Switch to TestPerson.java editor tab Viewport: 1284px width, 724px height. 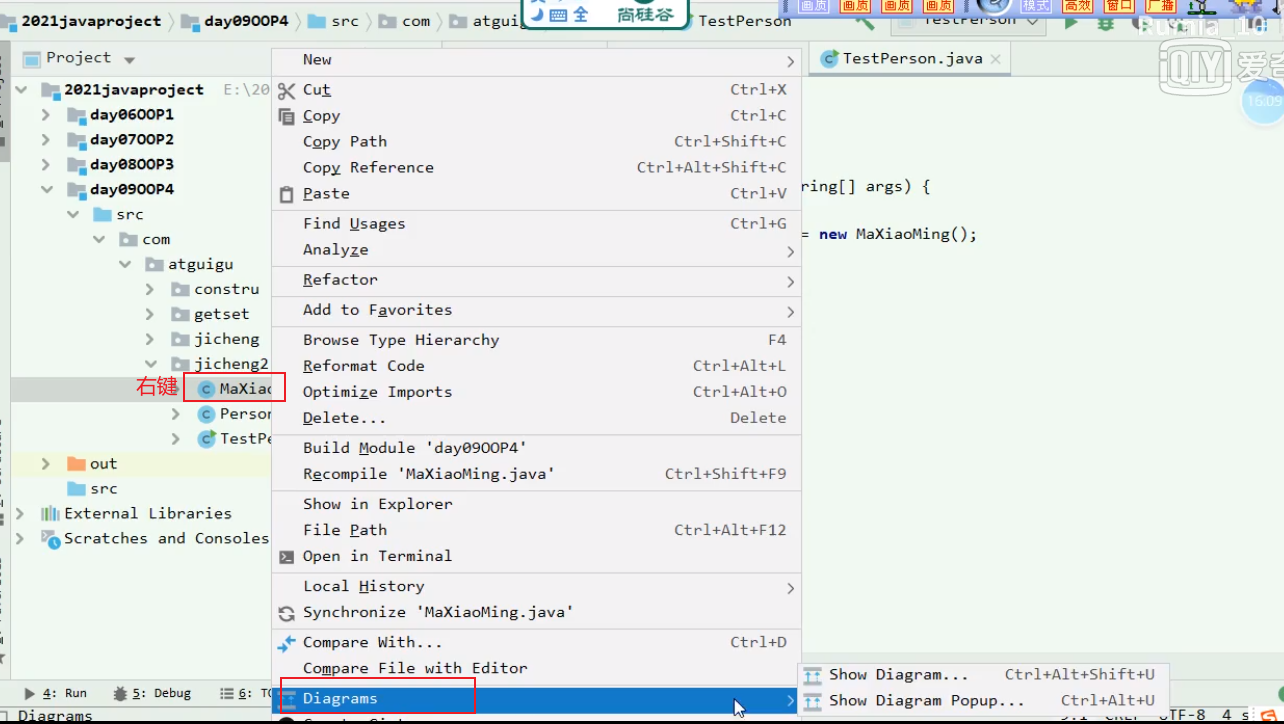(911, 59)
